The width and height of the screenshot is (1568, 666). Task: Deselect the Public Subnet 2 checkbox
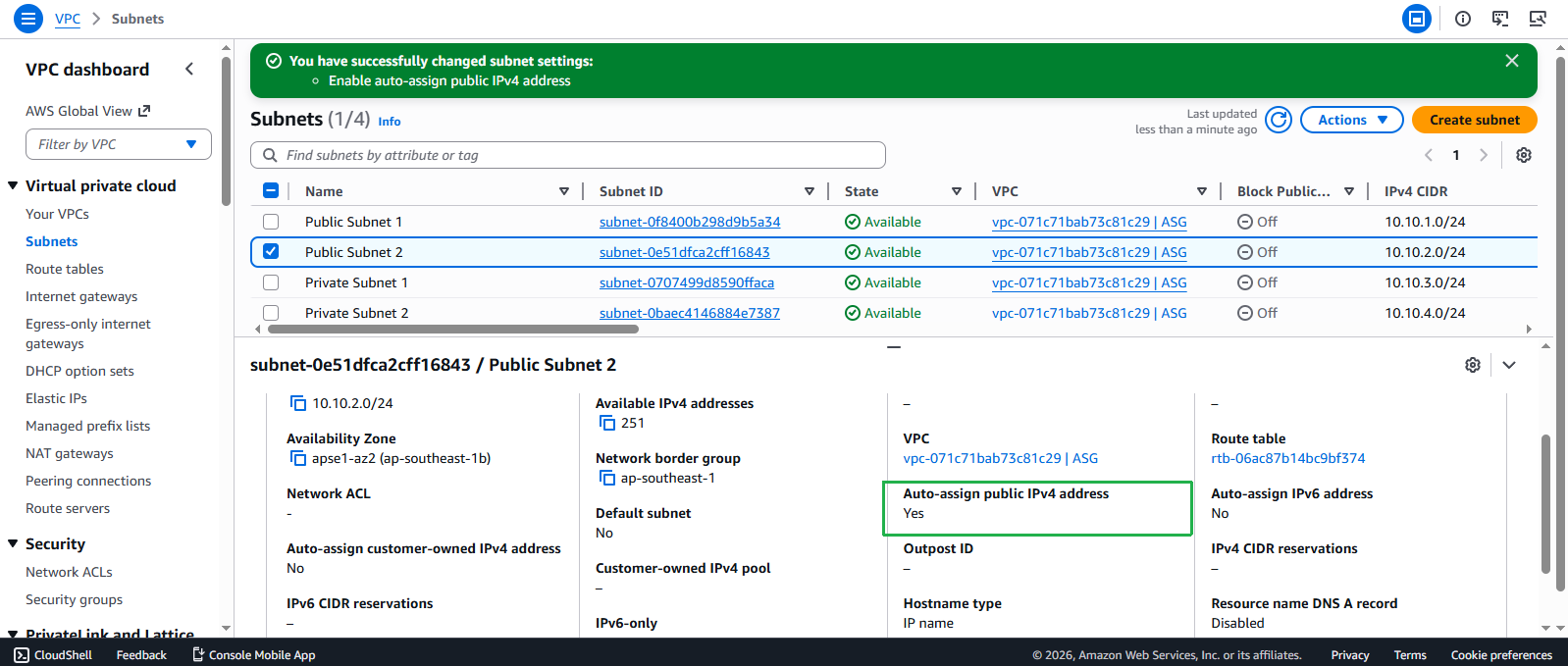click(271, 252)
